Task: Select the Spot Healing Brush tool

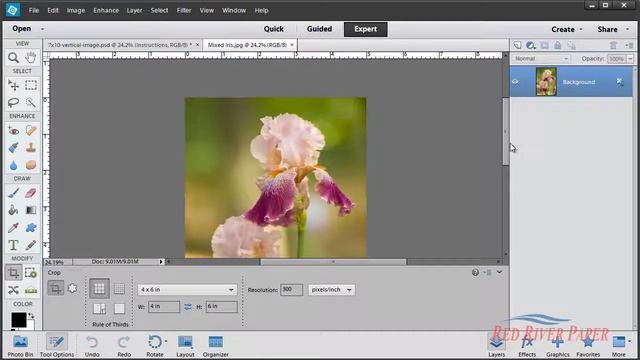Action: (31, 131)
